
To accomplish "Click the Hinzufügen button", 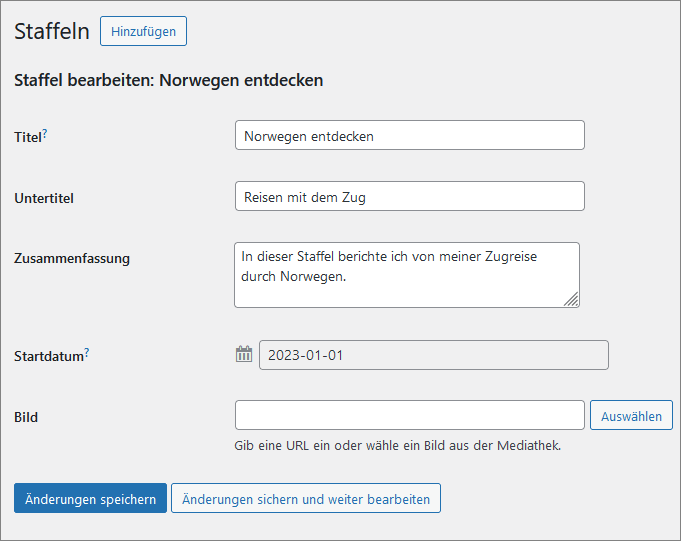I will 143,31.
